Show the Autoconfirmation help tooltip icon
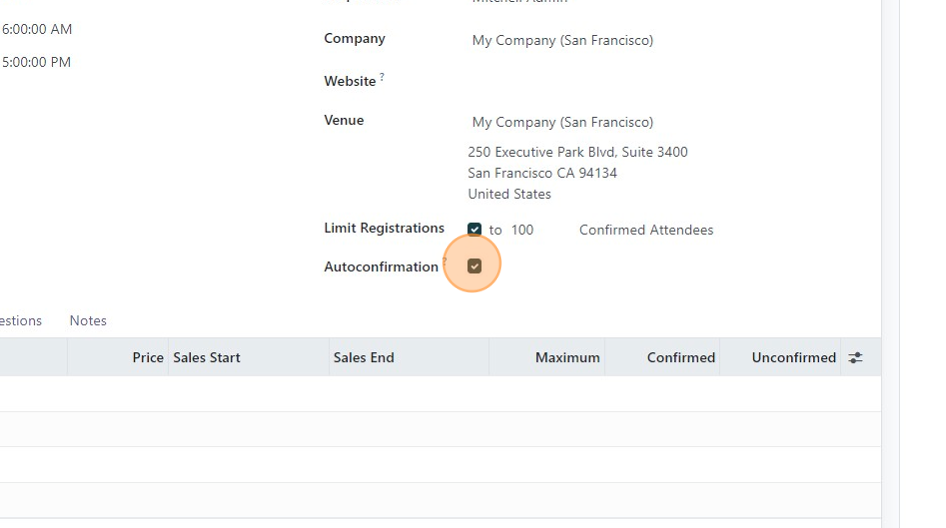This screenshot has width=946, height=528. [x=445, y=262]
